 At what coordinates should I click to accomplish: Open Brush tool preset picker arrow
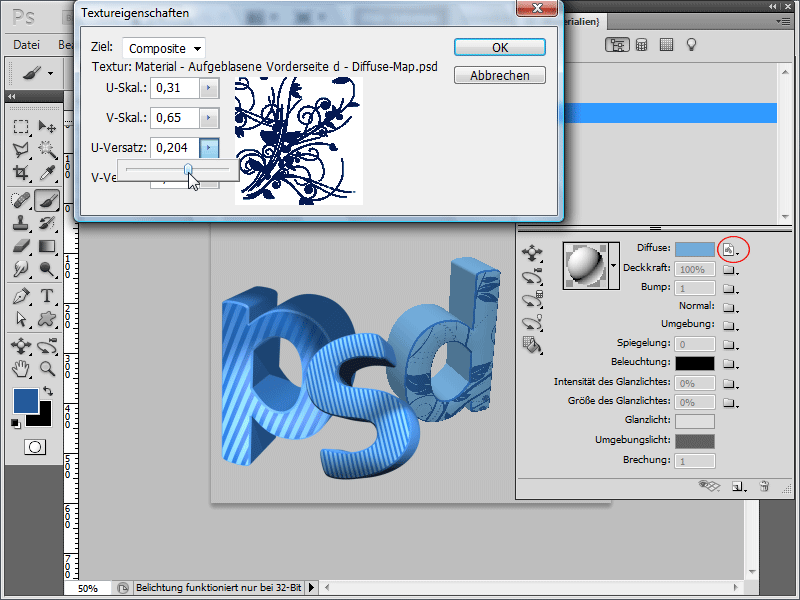click(51, 73)
